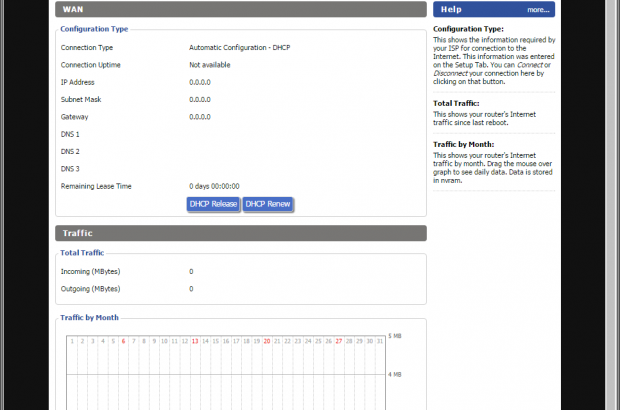
Task: Select day 27 in the monthly traffic graph
Action: point(339,341)
